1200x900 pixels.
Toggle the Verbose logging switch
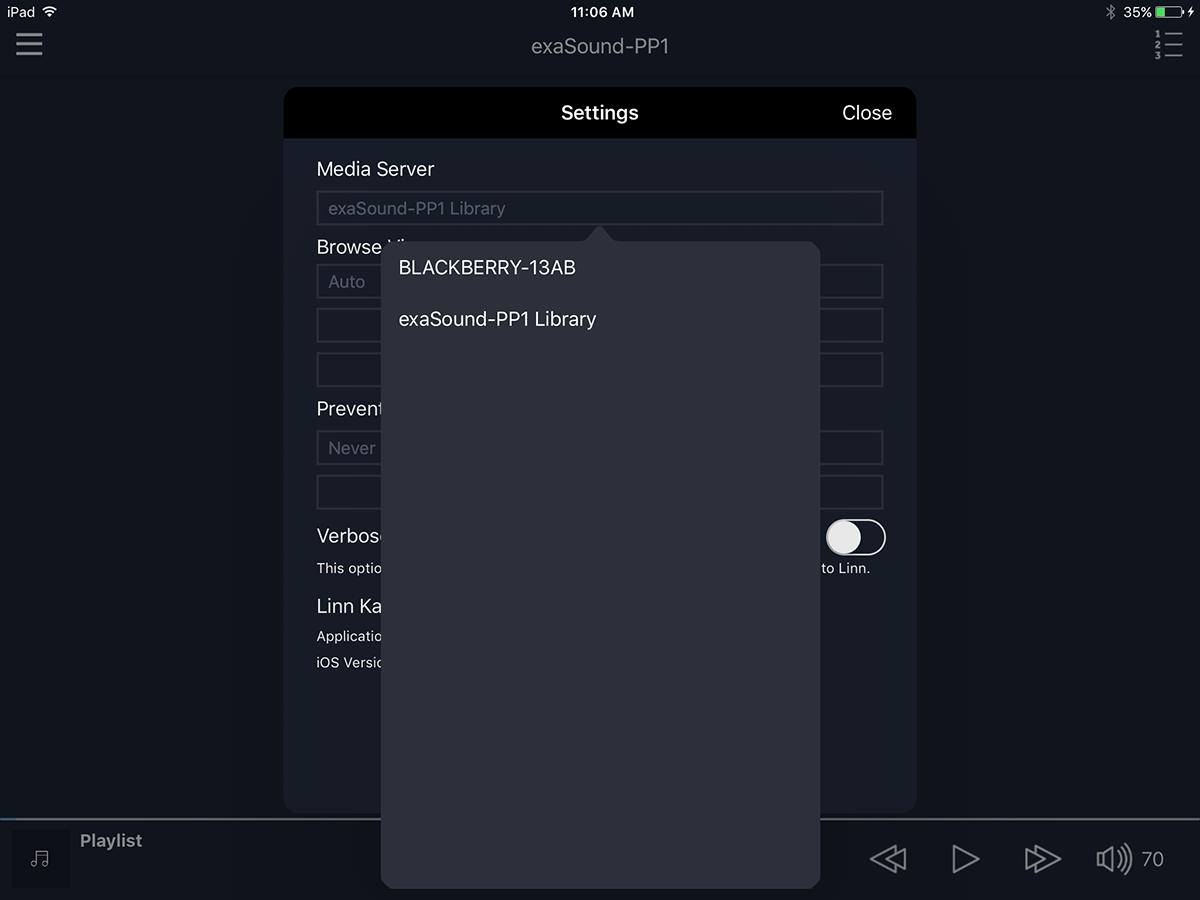tap(855, 538)
